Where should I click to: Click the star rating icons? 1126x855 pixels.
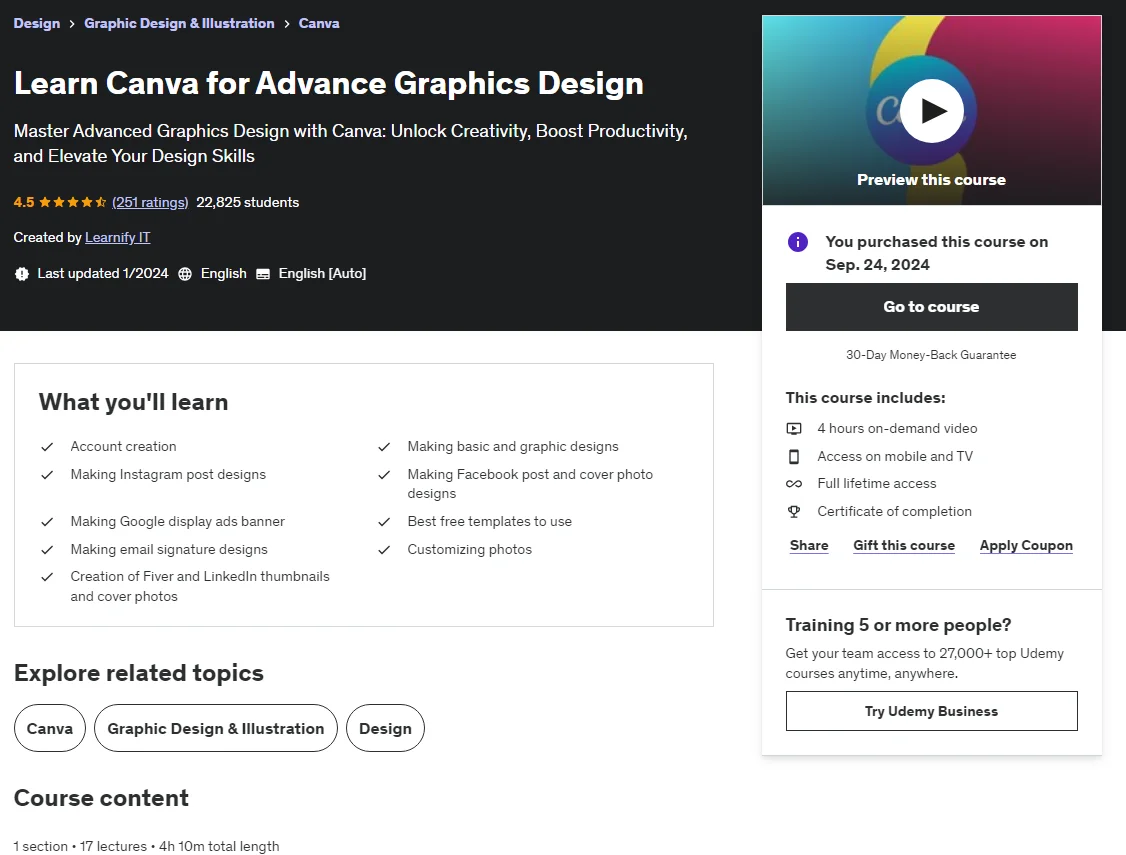73,202
